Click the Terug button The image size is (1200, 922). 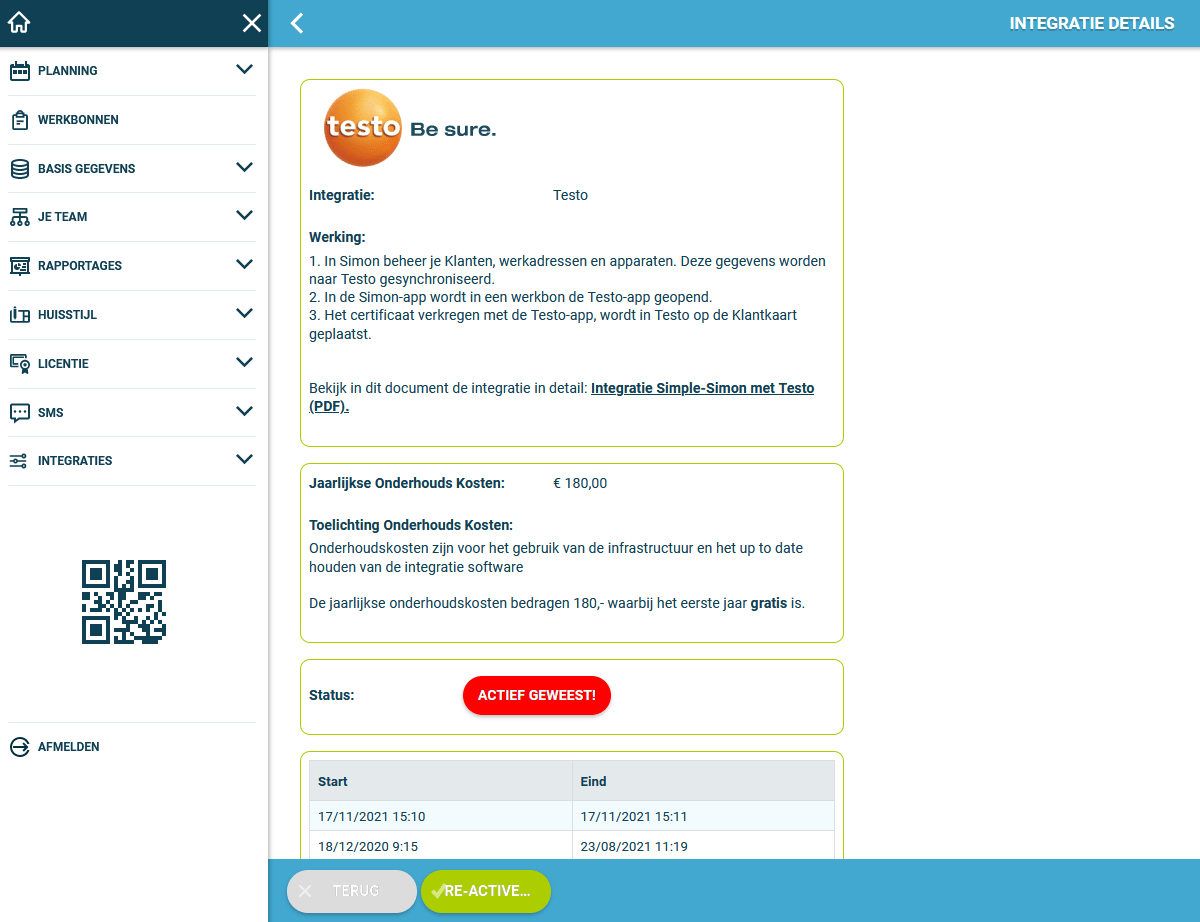tap(352, 891)
